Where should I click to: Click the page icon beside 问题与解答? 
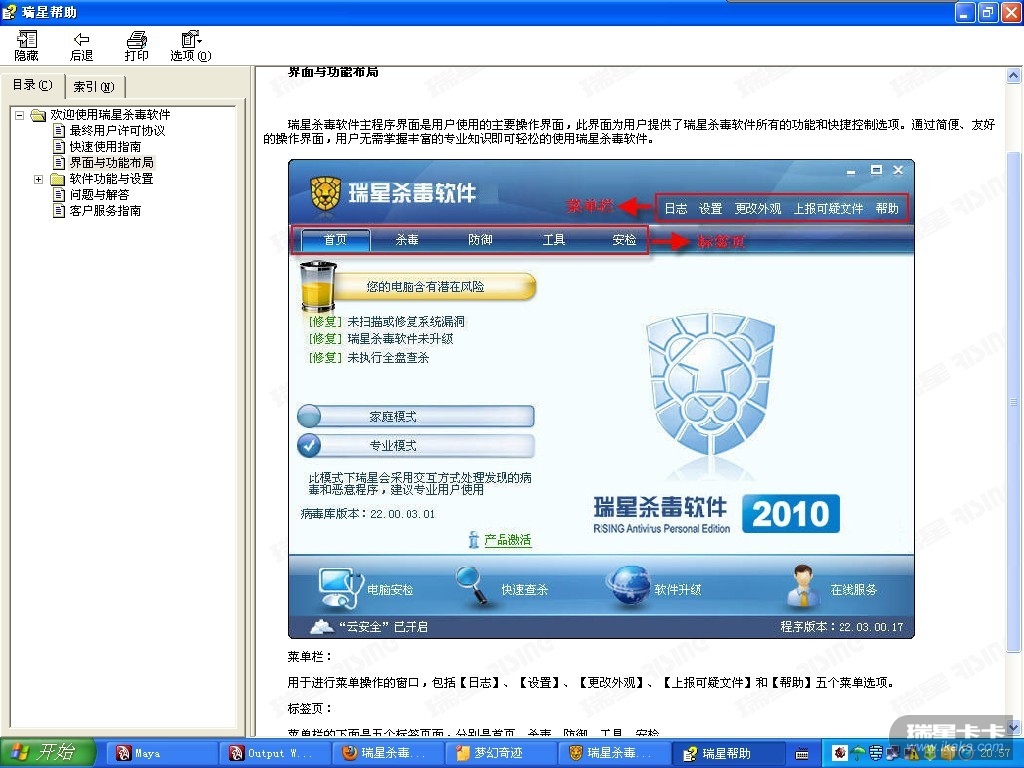click(59, 195)
